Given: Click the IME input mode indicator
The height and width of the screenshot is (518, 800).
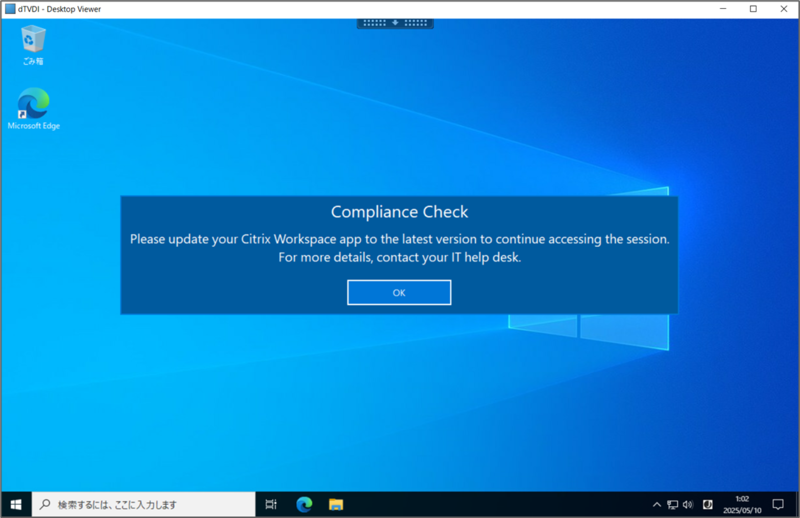Looking at the screenshot, I should pyautogui.click(x=708, y=505).
